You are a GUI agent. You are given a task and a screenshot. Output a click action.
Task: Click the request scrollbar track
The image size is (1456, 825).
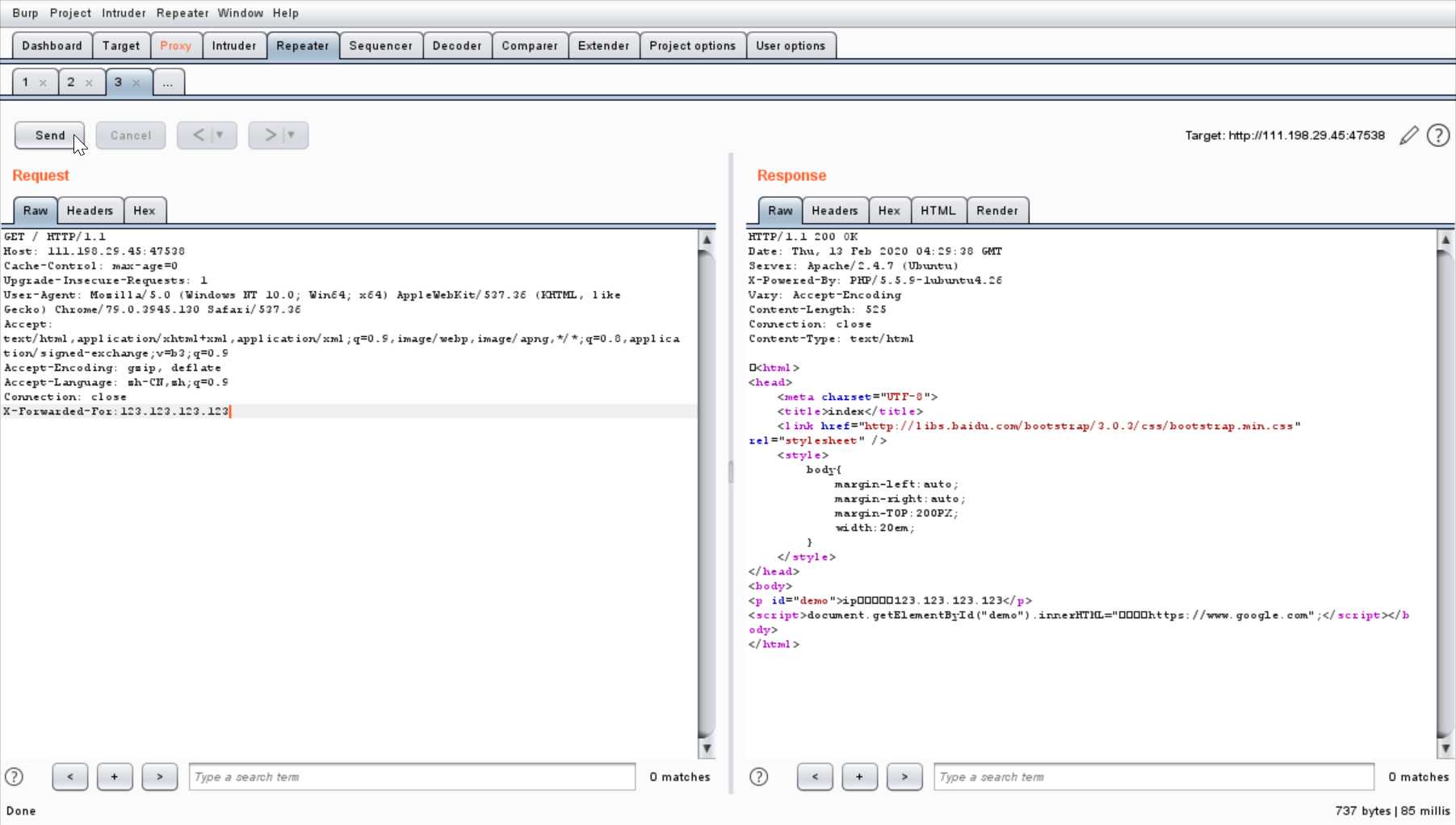pyautogui.click(x=707, y=494)
